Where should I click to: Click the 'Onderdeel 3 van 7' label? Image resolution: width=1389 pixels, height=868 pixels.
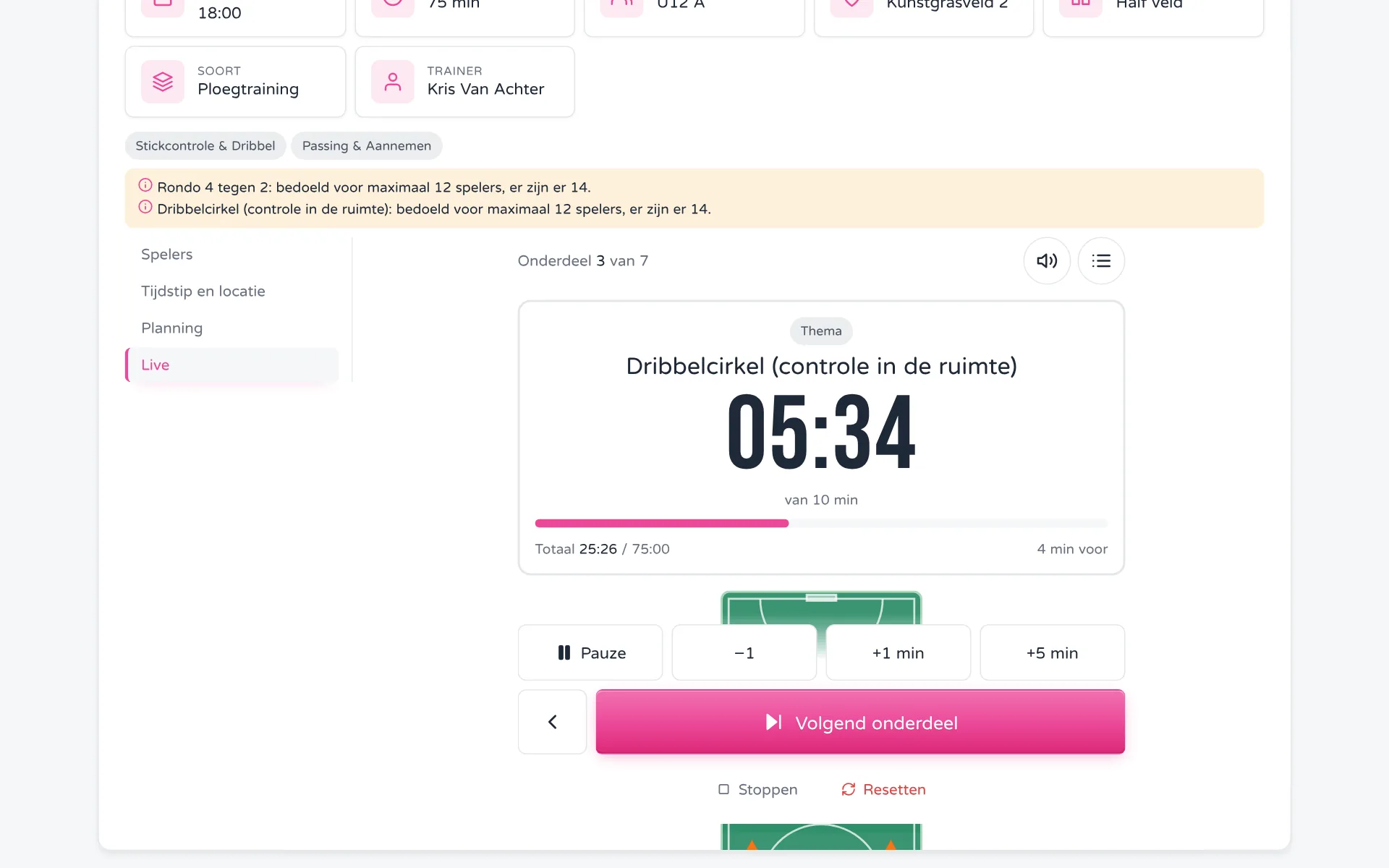coord(582,260)
